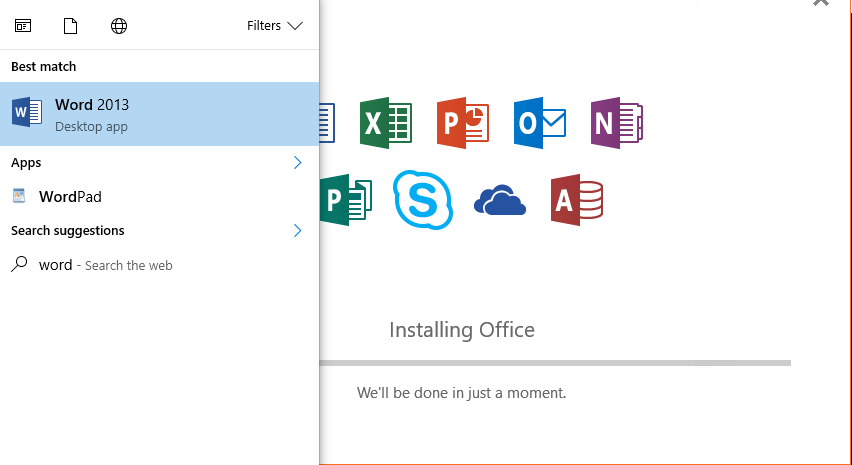Image resolution: width=852 pixels, height=465 pixels.
Task: Select the Documents filter icon
Action: pos(71,26)
